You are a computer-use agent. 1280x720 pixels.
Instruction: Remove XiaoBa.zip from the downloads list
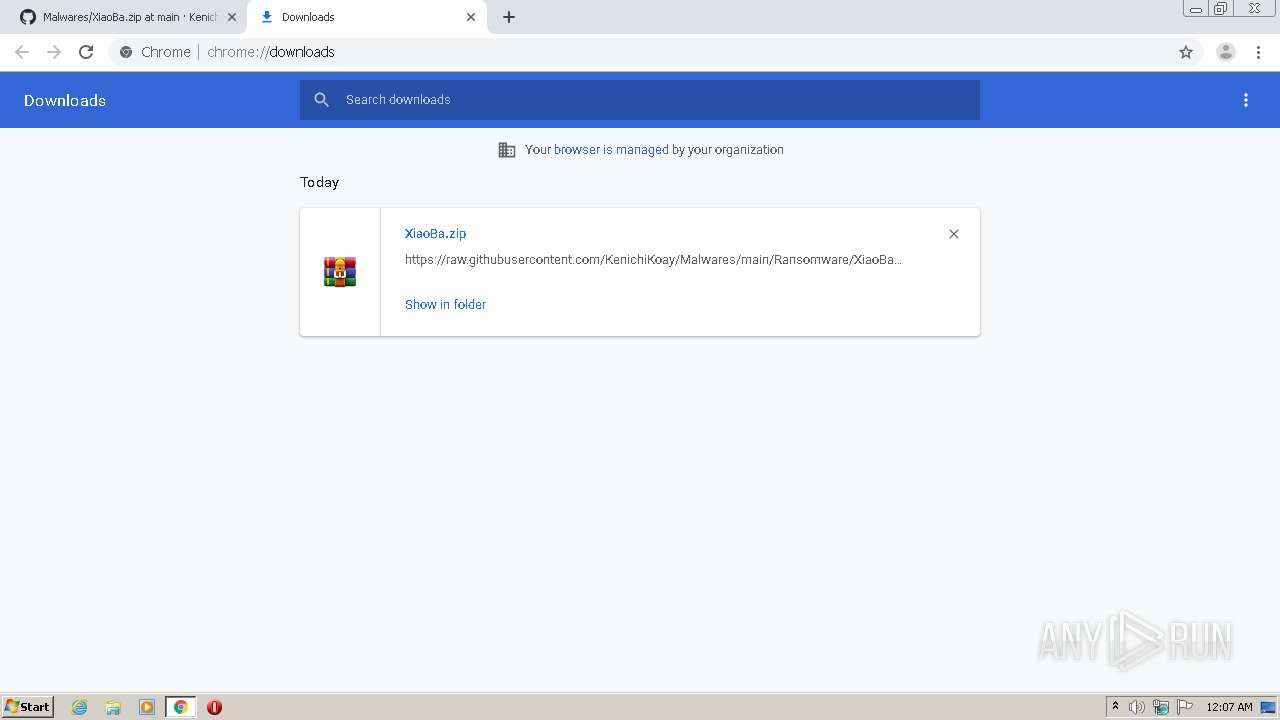pos(954,234)
